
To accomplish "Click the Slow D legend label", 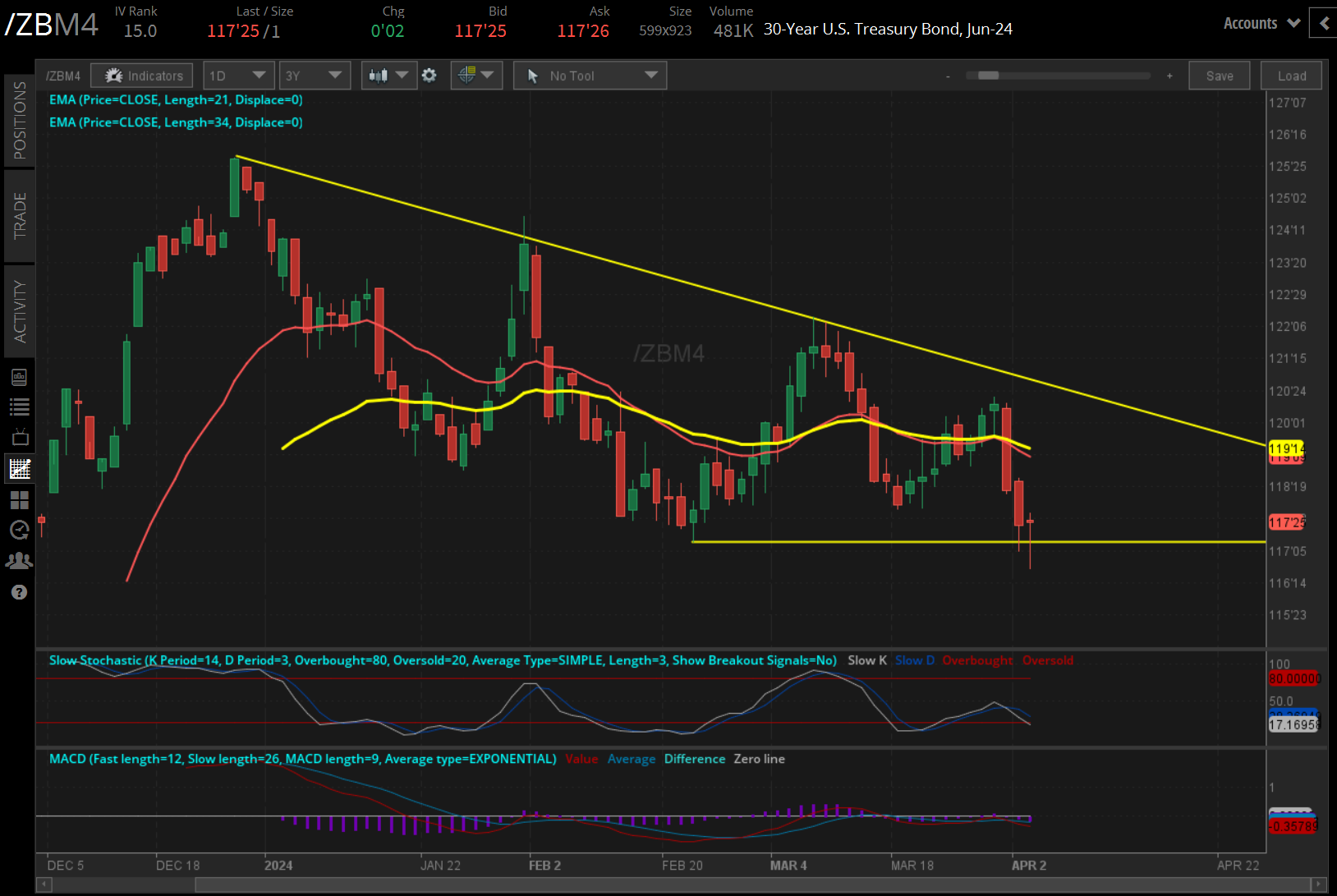I will [915, 660].
